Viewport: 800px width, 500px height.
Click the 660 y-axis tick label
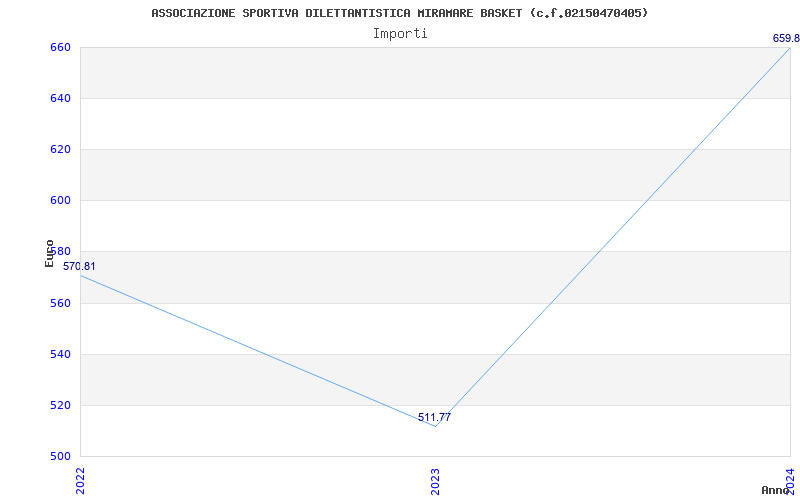click(60, 47)
